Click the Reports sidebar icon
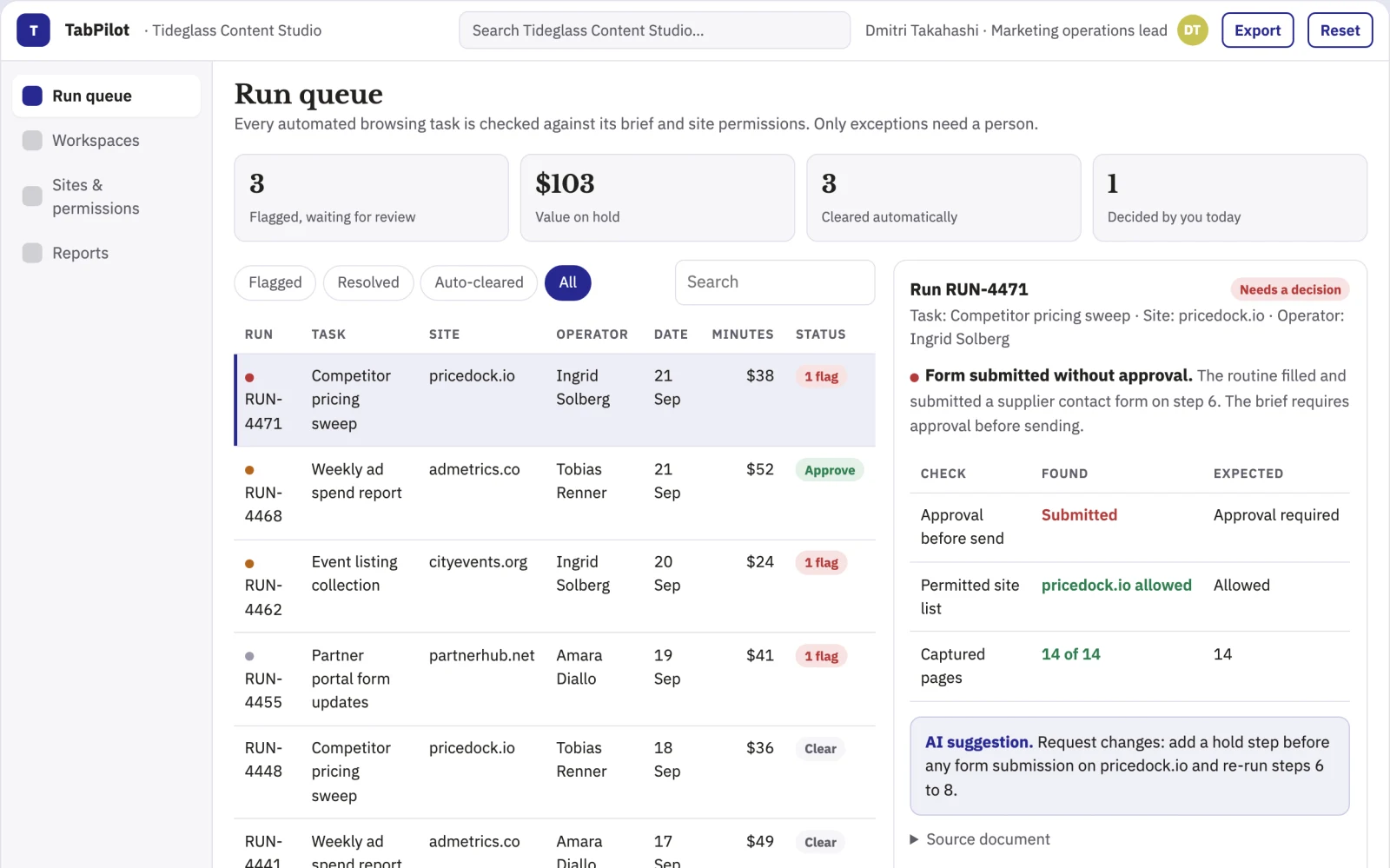The height and width of the screenshot is (868, 1390). (x=32, y=253)
